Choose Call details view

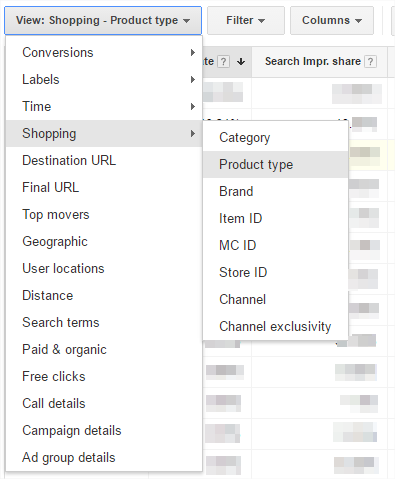(x=104, y=404)
